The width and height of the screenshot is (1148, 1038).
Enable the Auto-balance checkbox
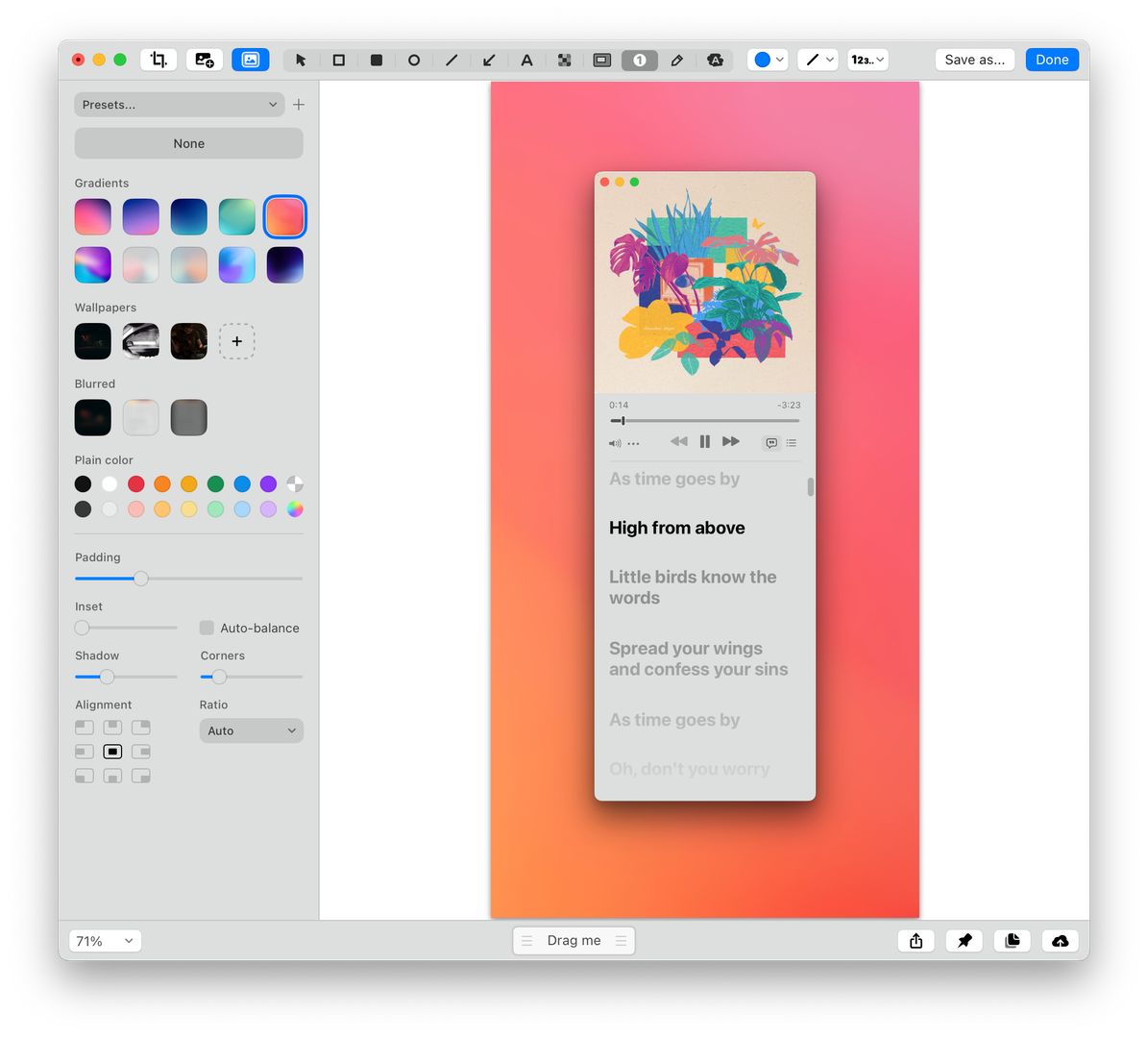207,628
